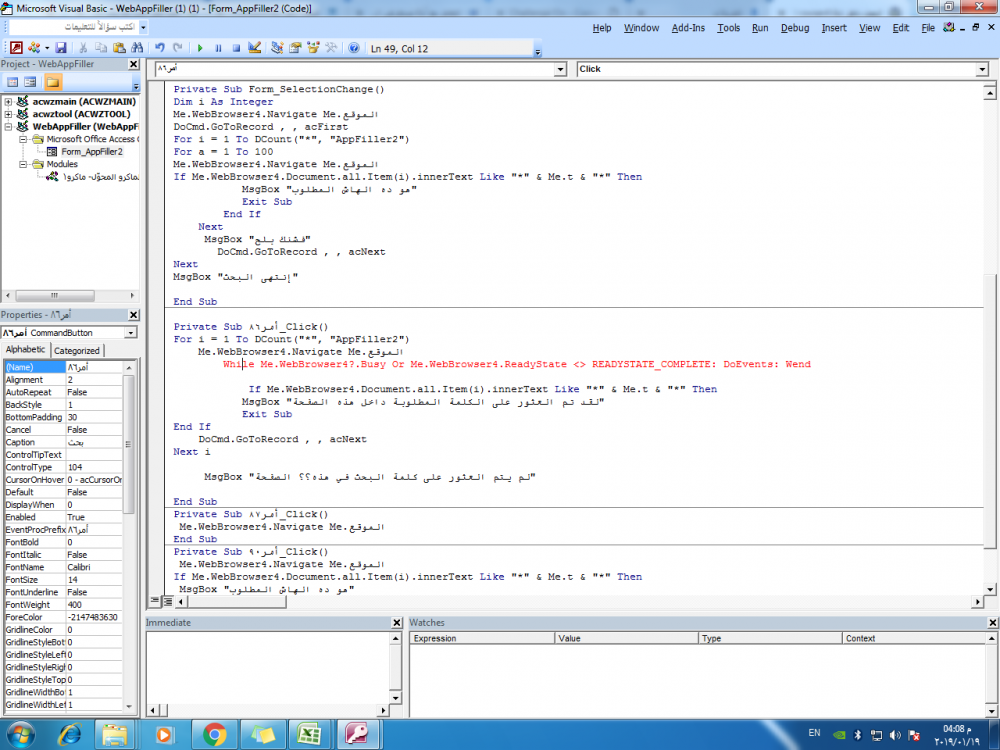Open Google Chrome from taskbar

click(215, 735)
